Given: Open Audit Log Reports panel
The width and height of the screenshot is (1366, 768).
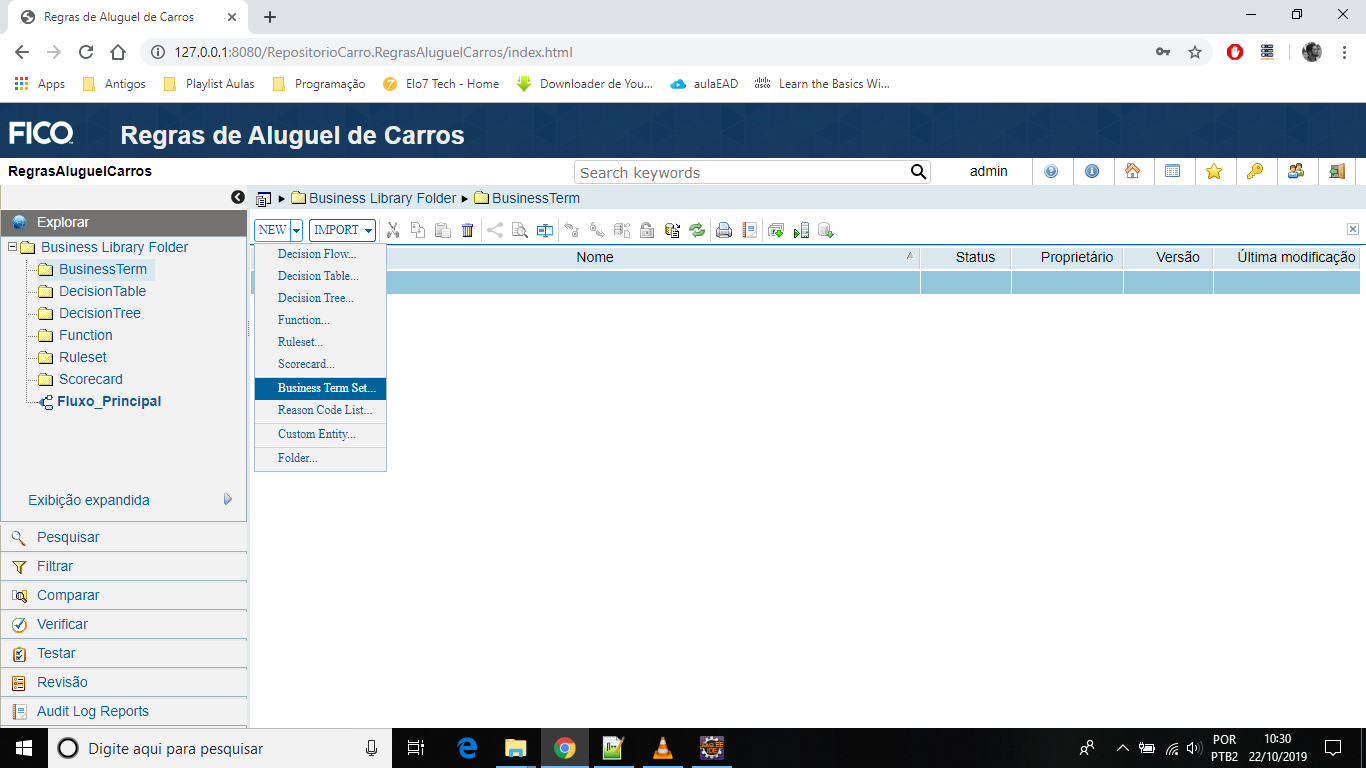Looking at the screenshot, I should [124, 711].
